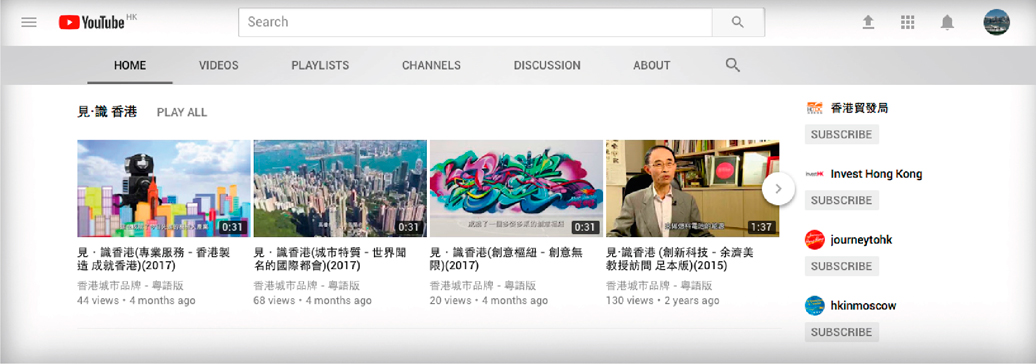Subscribe to Invest Hong Kong
This screenshot has width=1036, height=364.
(x=842, y=200)
